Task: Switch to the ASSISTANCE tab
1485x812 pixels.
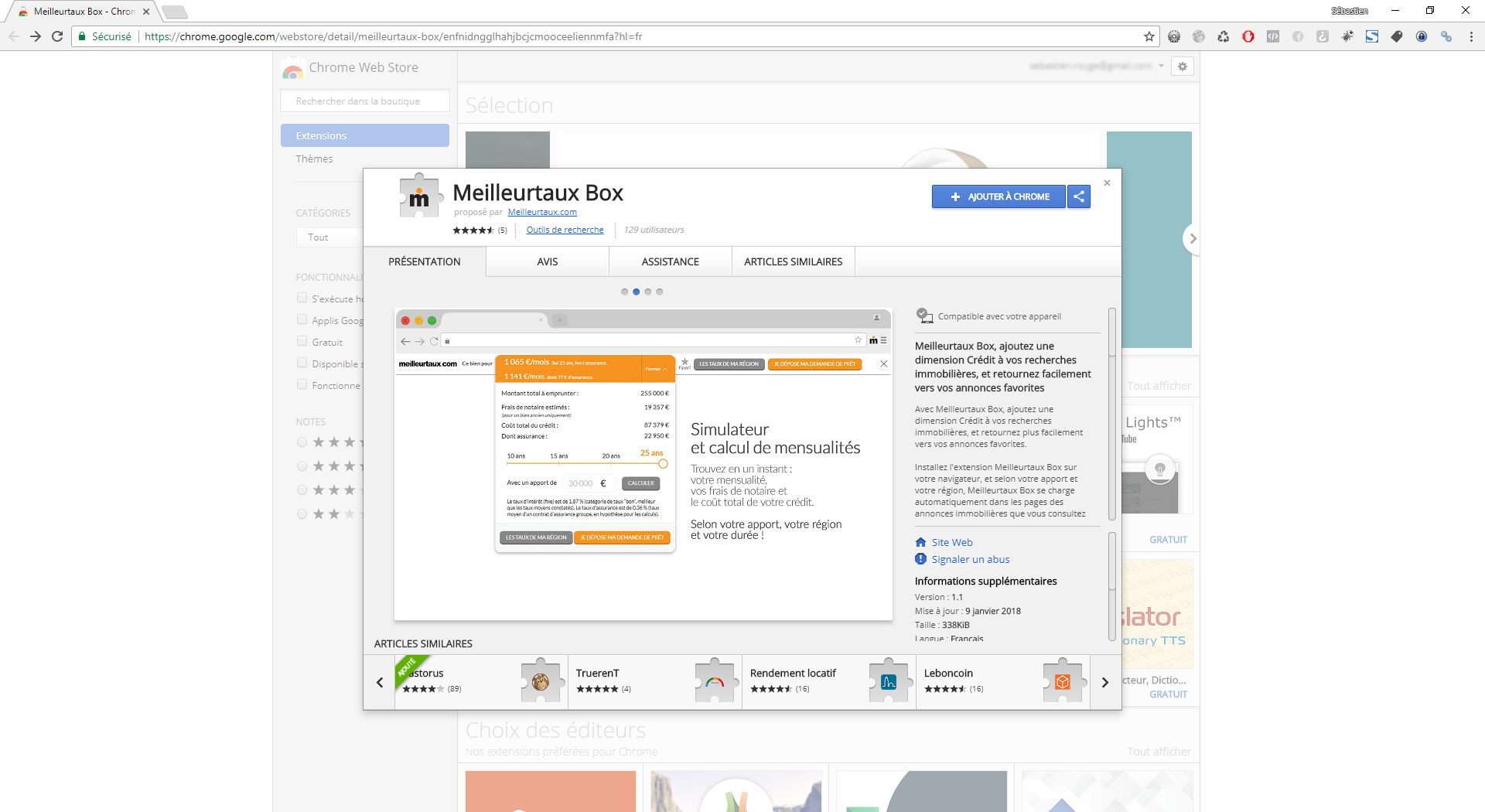Action: [671, 261]
